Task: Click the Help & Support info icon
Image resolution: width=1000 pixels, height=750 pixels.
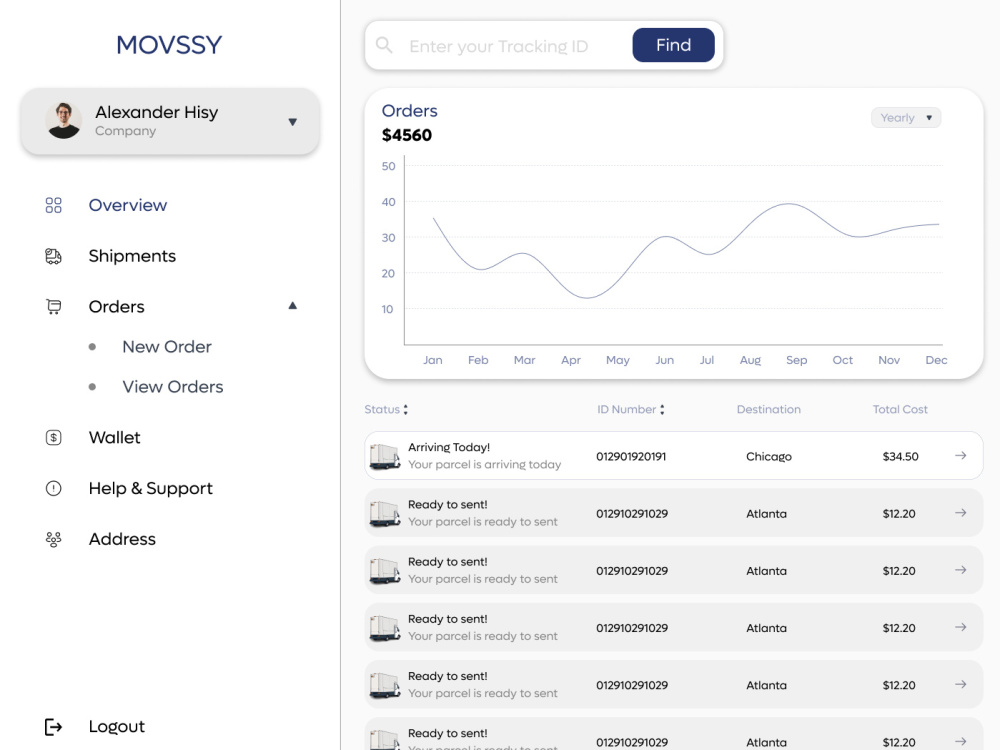Action: (x=53, y=488)
